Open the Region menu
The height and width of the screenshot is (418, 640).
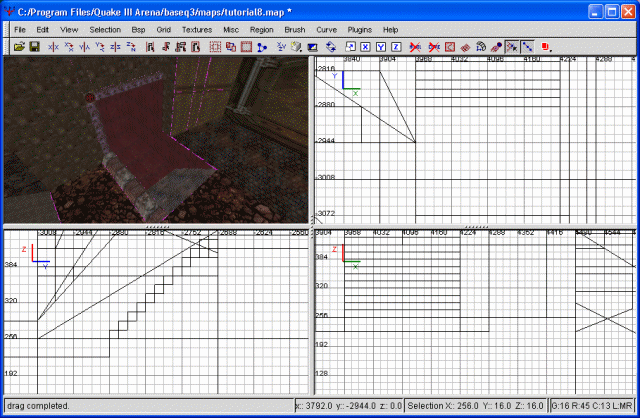tap(262, 30)
